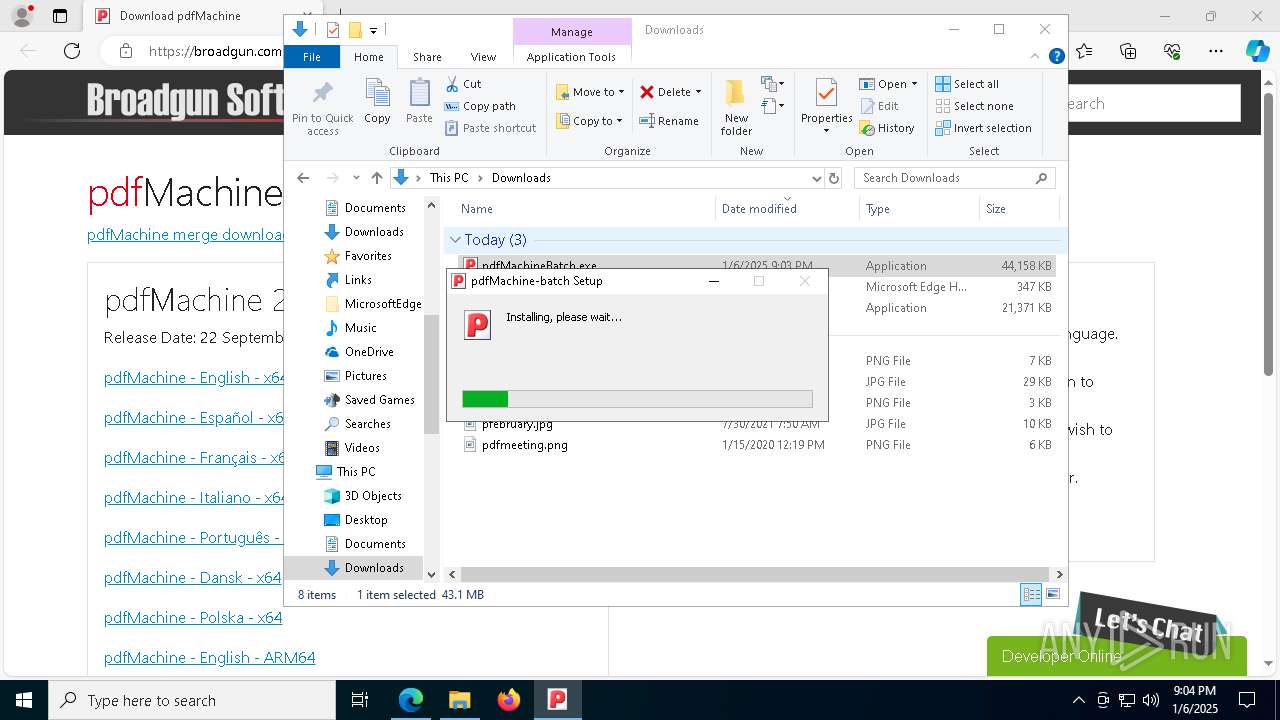Open file History in ribbon
Image resolution: width=1280 pixels, height=720 pixels.
(886, 128)
